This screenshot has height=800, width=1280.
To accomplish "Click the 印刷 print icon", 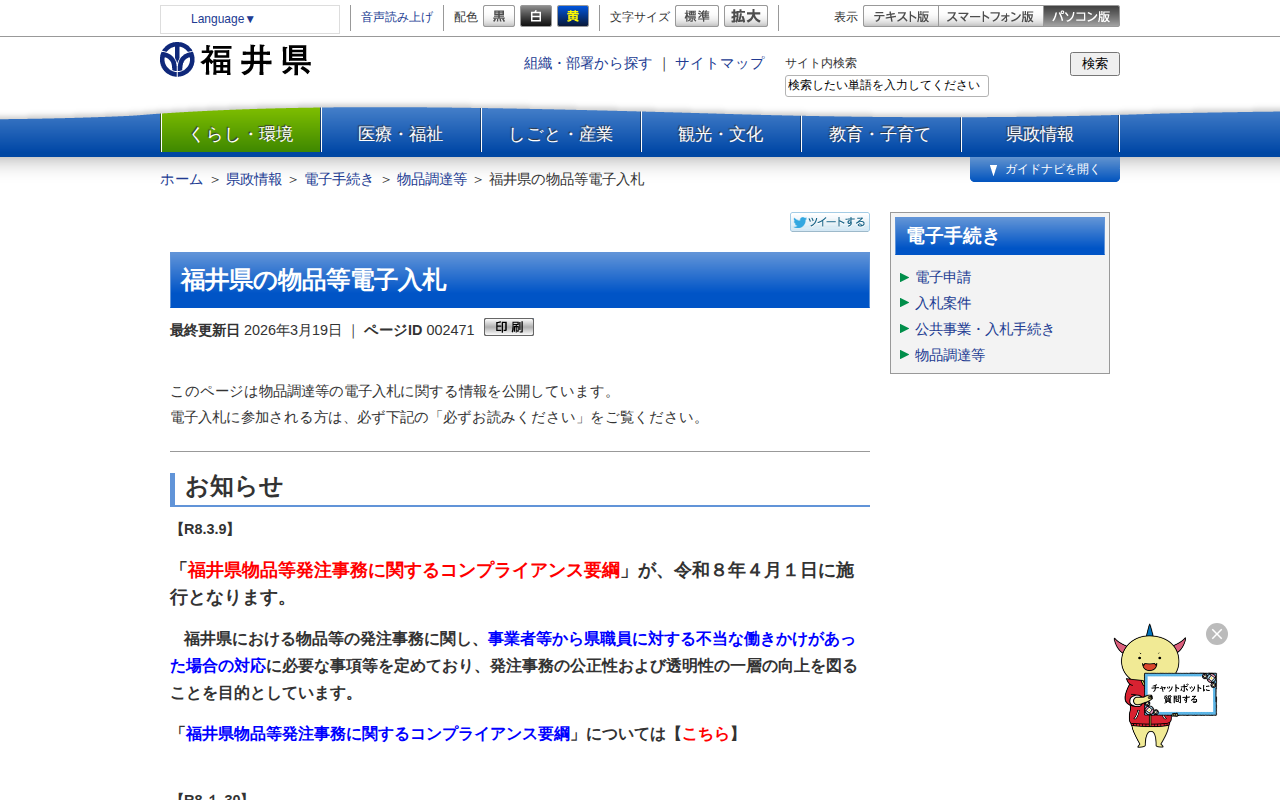I will (508, 326).
